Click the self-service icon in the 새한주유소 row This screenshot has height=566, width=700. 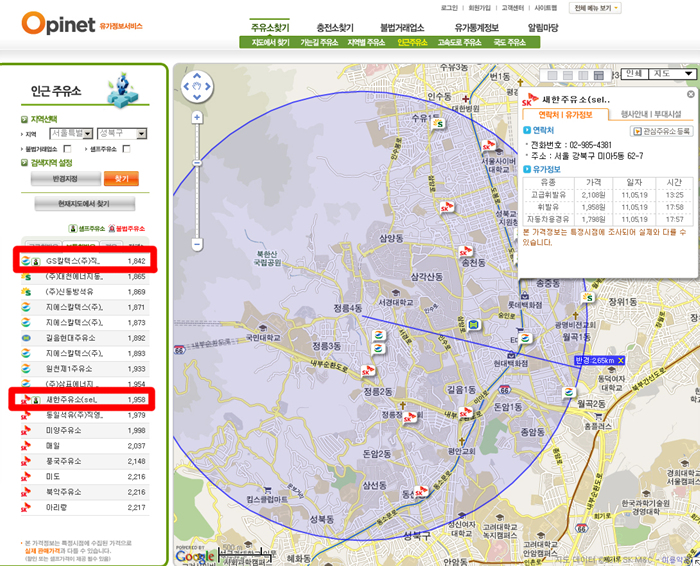point(36,400)
